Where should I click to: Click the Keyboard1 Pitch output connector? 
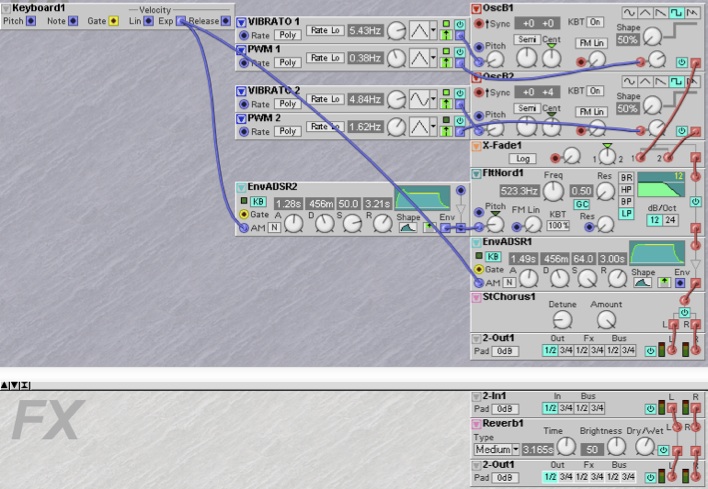click(31, 21)
